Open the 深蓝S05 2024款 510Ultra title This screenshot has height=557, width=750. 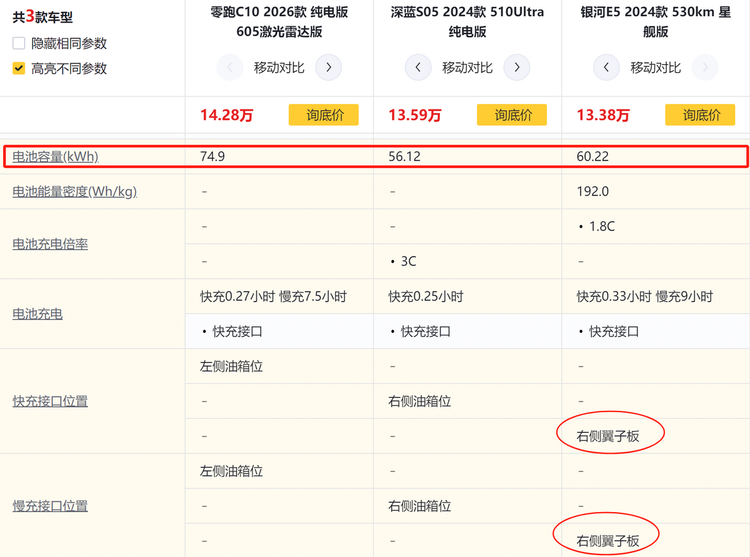pyautogui.click(x=467, y=22)
